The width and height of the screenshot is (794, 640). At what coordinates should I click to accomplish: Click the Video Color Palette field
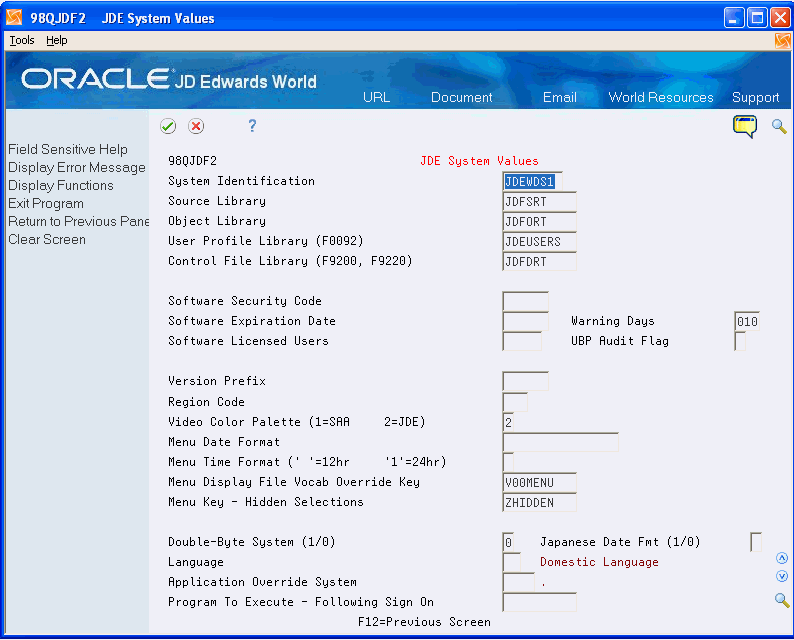[x=508, y=422]
